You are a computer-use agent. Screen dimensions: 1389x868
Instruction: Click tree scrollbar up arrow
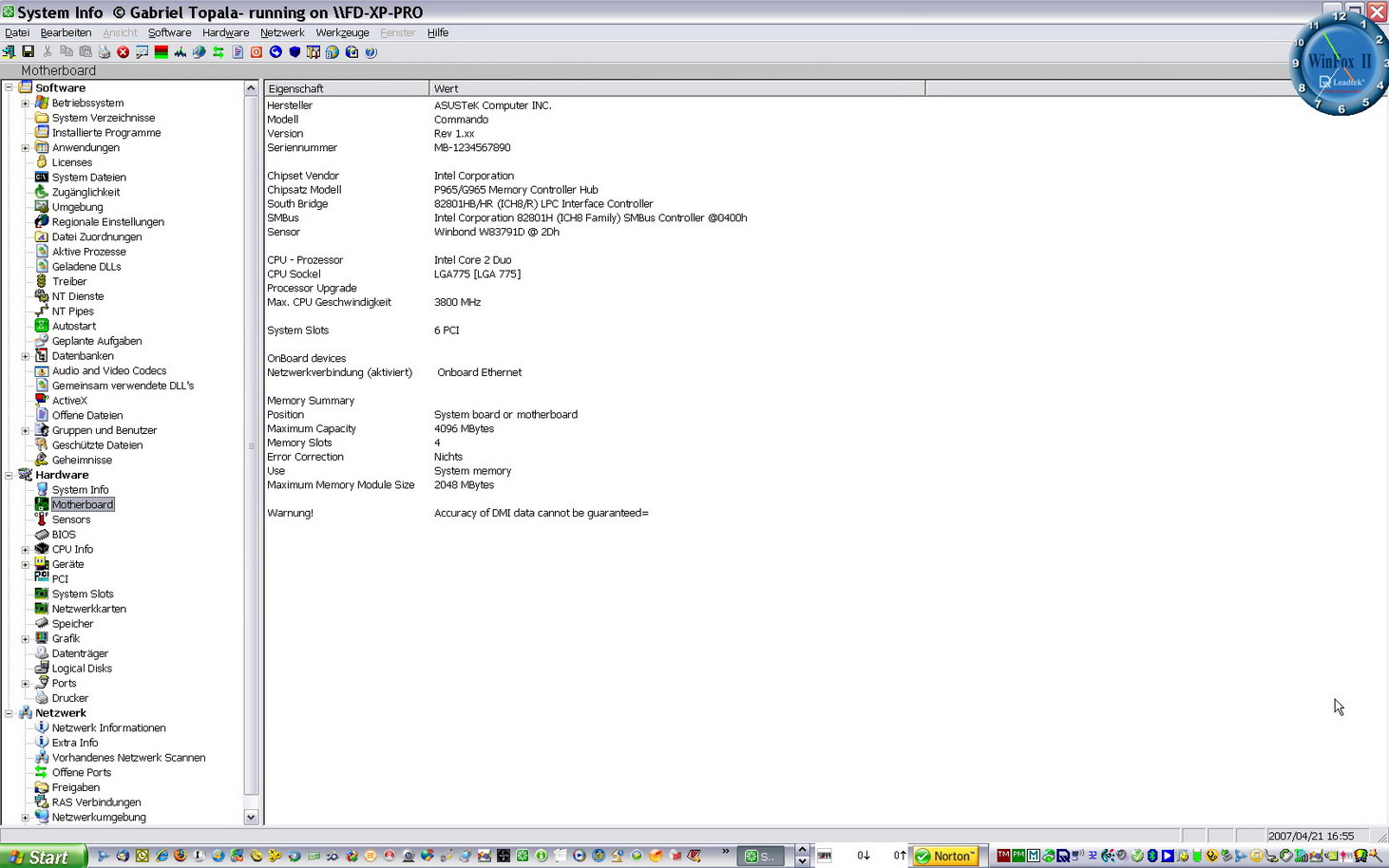[251, 88]
